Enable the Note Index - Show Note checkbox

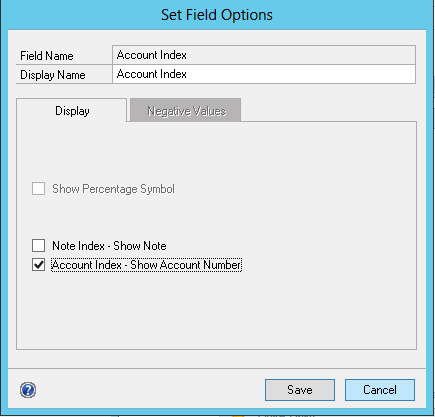pyautogui.click(x=38, y=246)
